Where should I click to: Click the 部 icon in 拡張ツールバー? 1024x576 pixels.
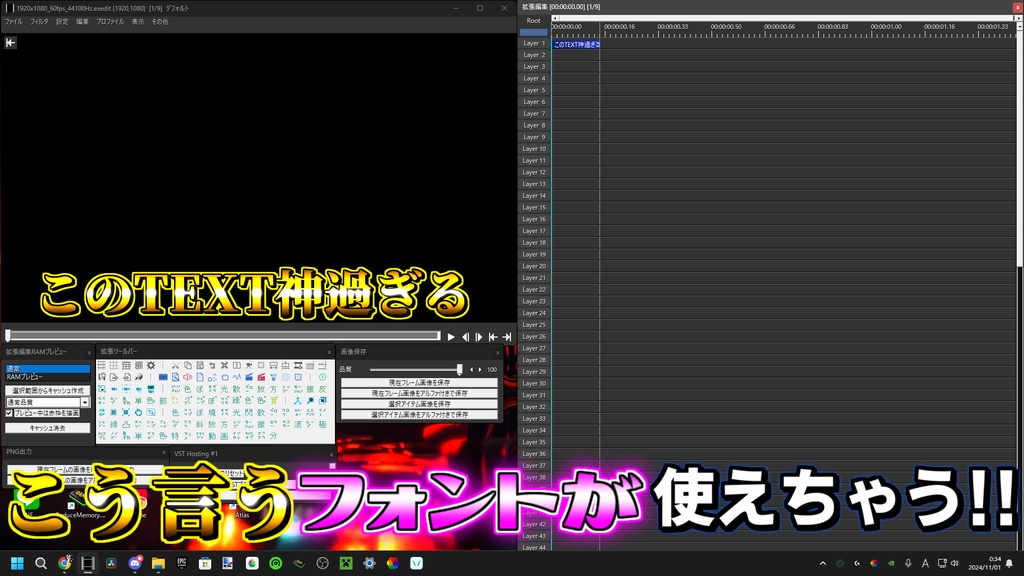pos(163,401)
